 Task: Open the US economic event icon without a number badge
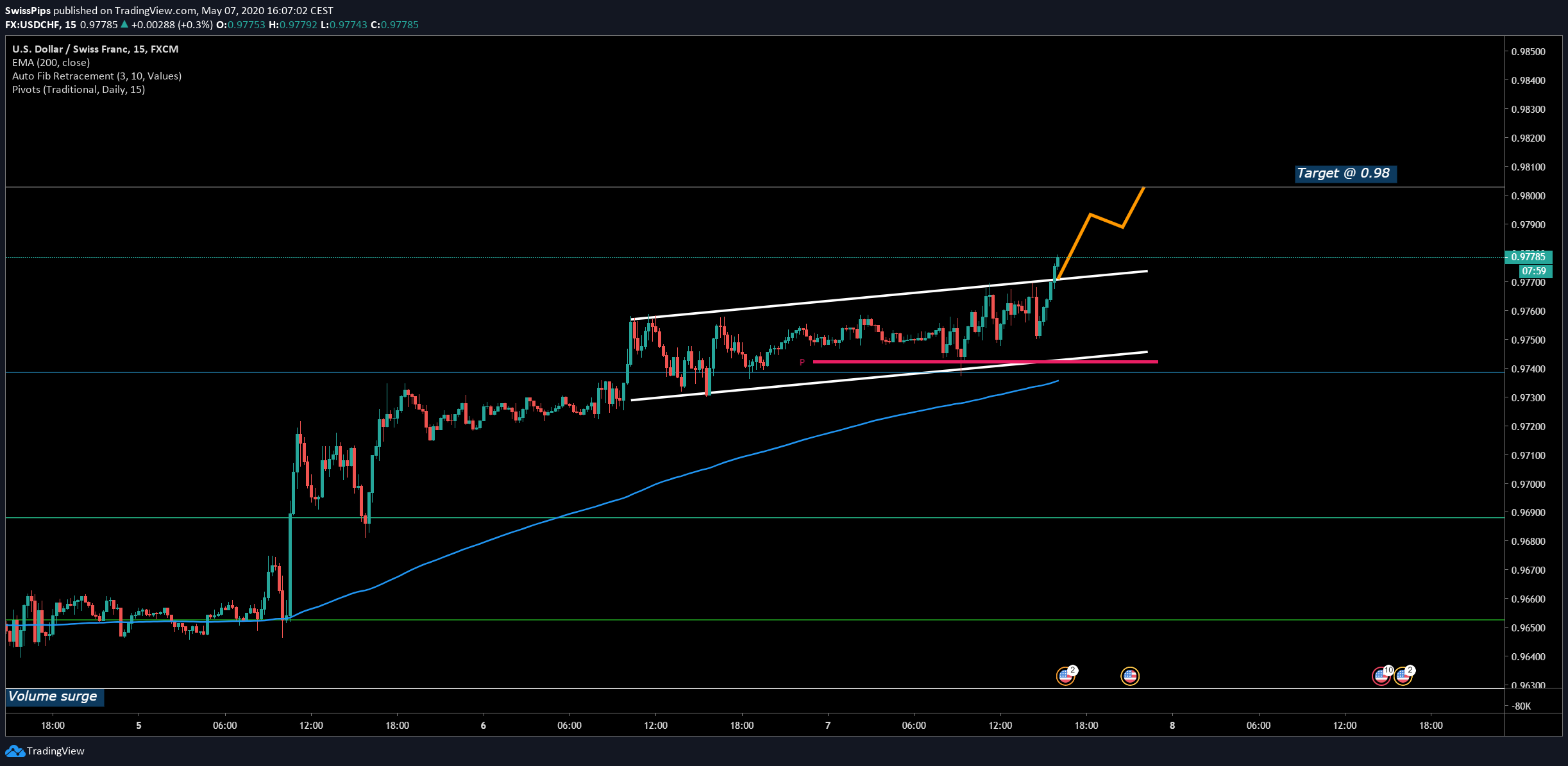click(1129, 676)
